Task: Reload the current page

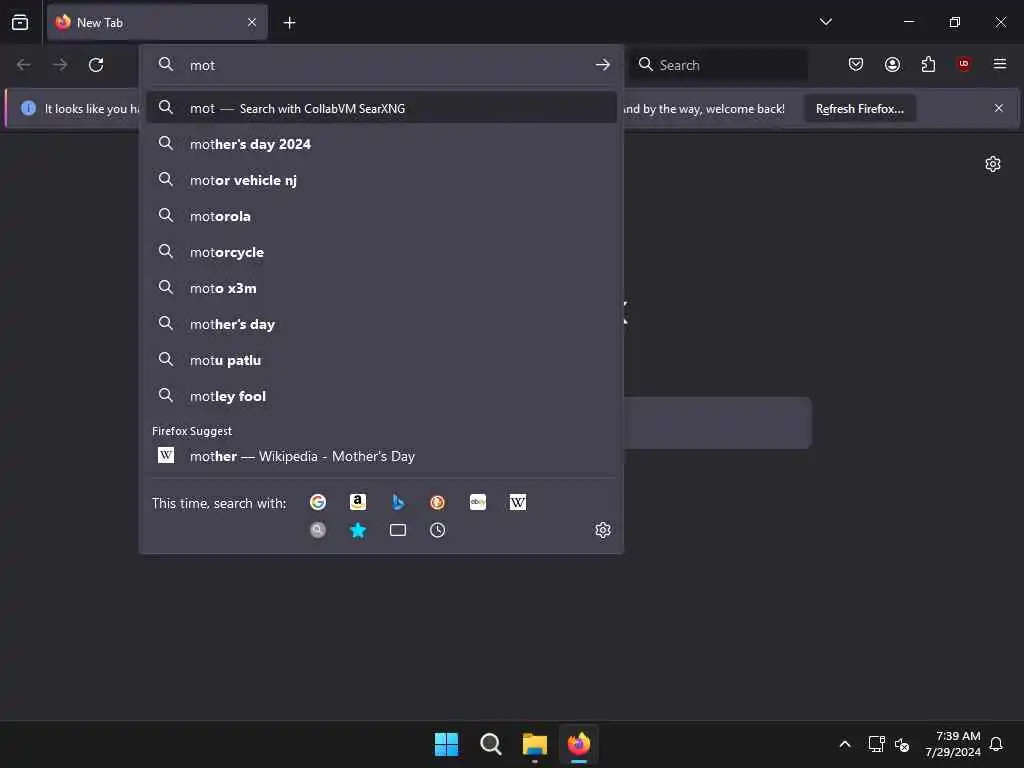Action: (x=96, y=65)
